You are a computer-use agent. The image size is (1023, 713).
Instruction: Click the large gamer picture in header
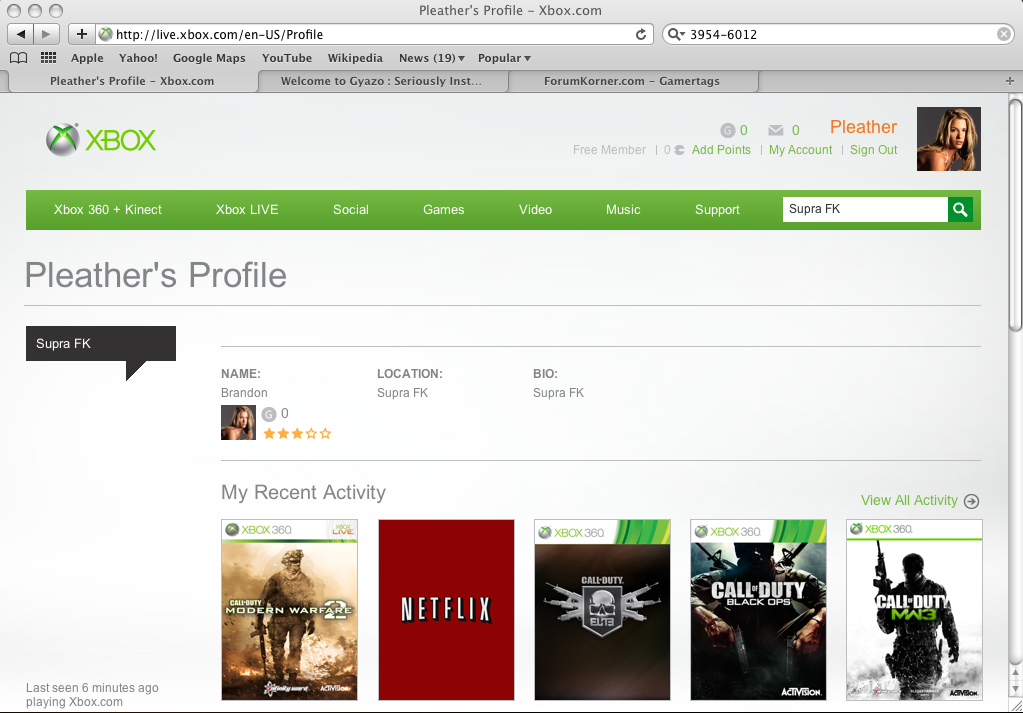coord(949,139)
